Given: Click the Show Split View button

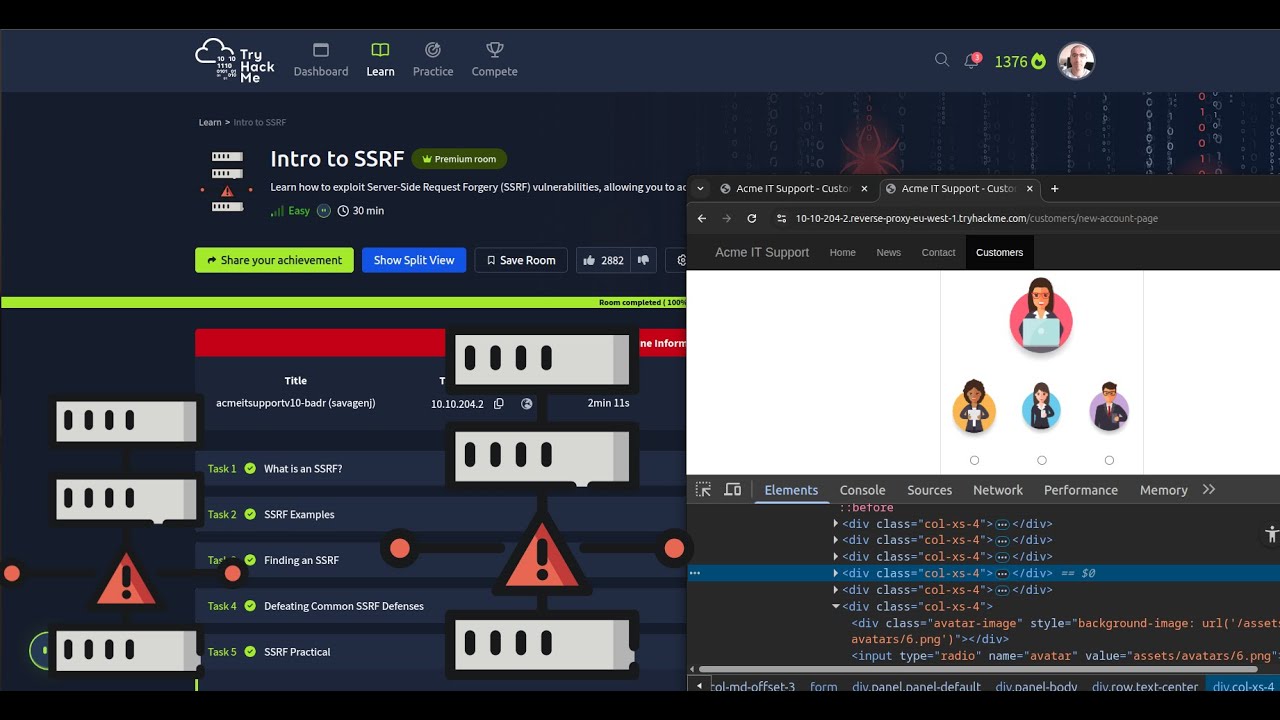Looking at the screenshot, I should [x=414, y=260].
